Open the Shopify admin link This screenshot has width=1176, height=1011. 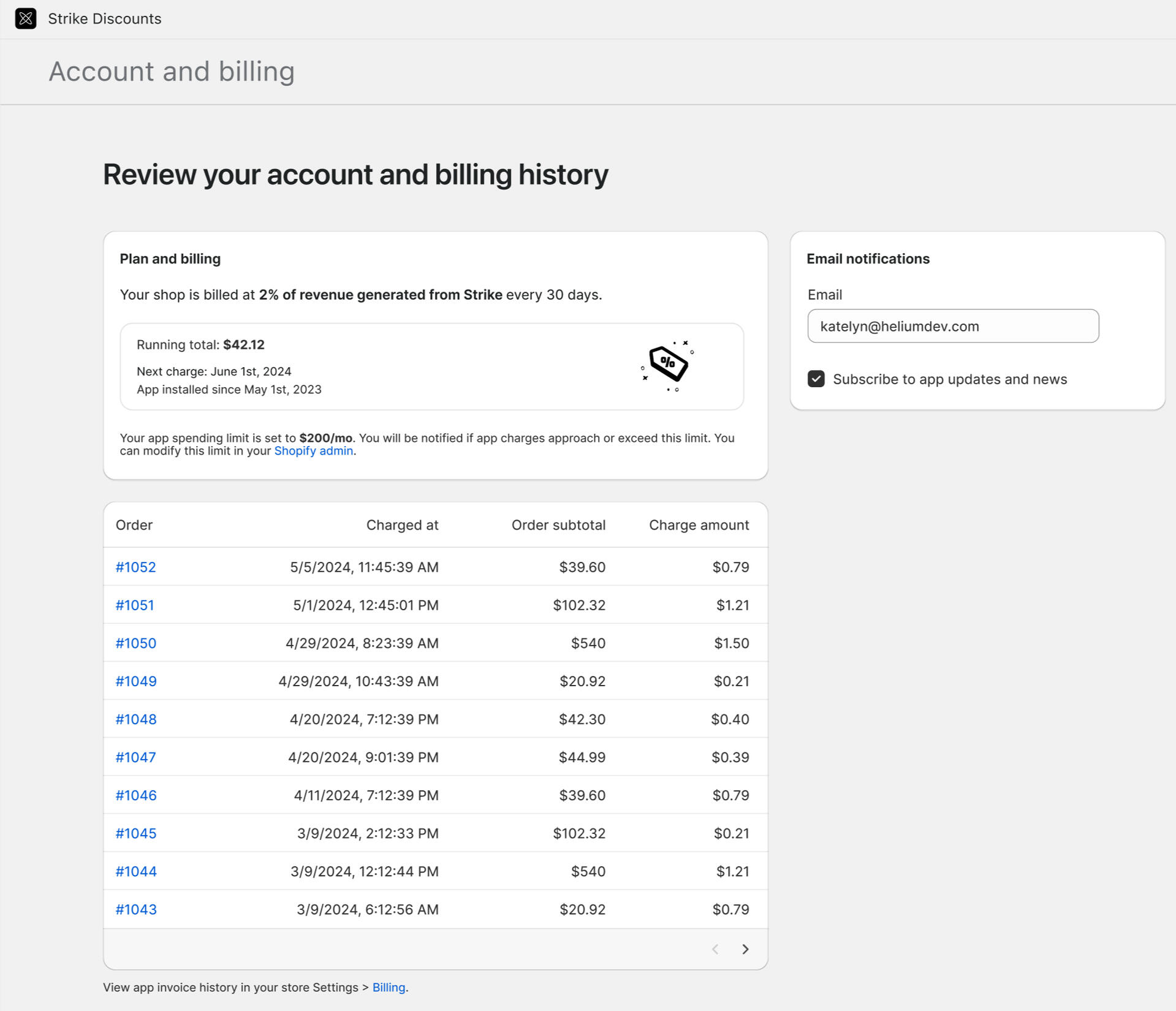point(313,451)
